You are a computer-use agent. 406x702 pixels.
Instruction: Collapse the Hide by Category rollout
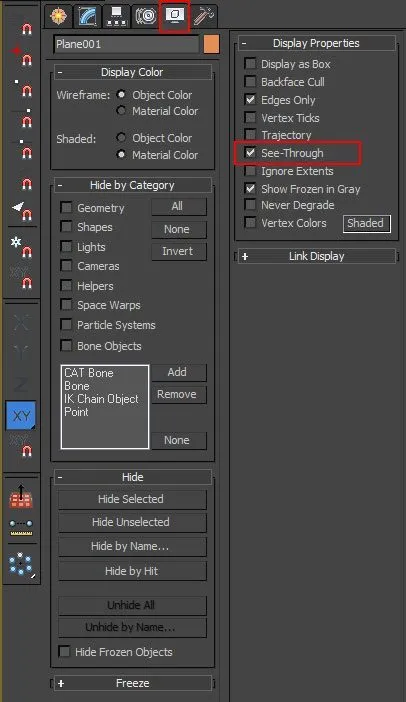(132, 185)
